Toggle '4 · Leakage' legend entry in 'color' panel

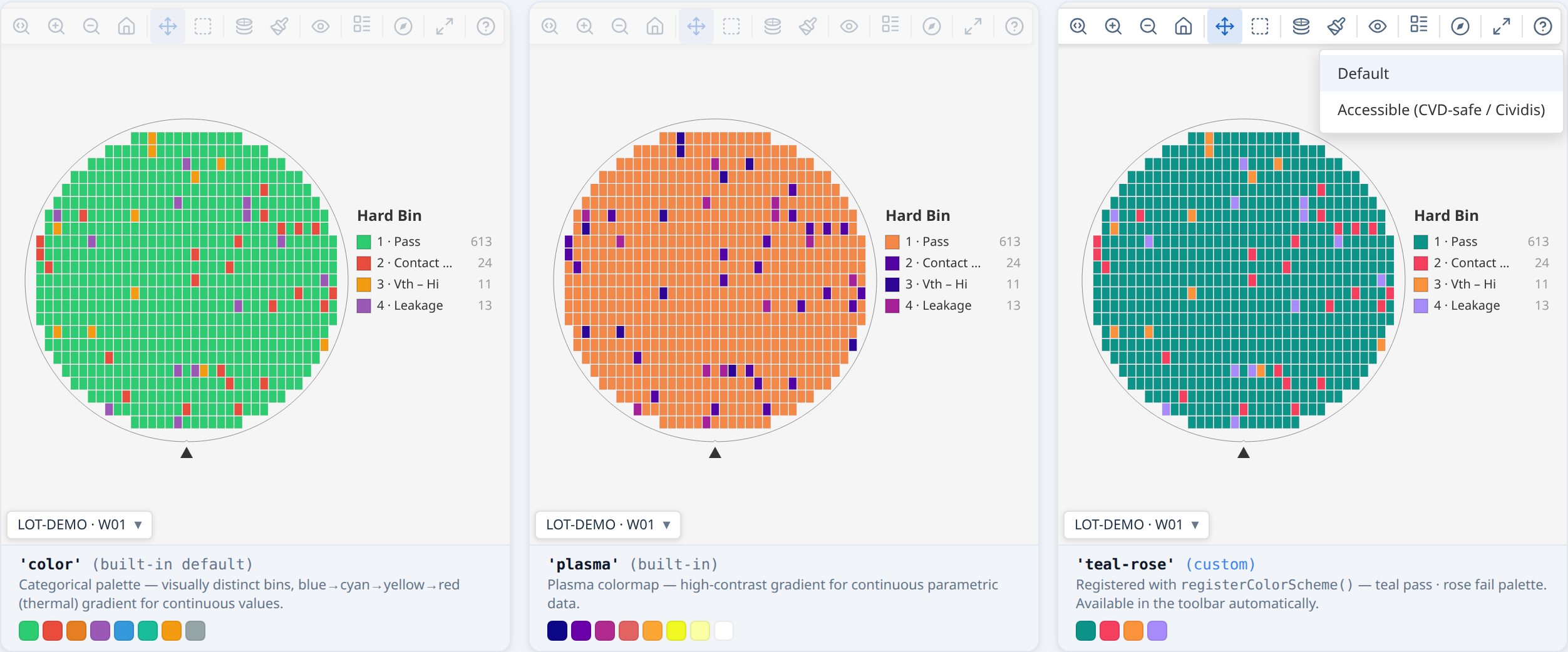pos(425,305)
